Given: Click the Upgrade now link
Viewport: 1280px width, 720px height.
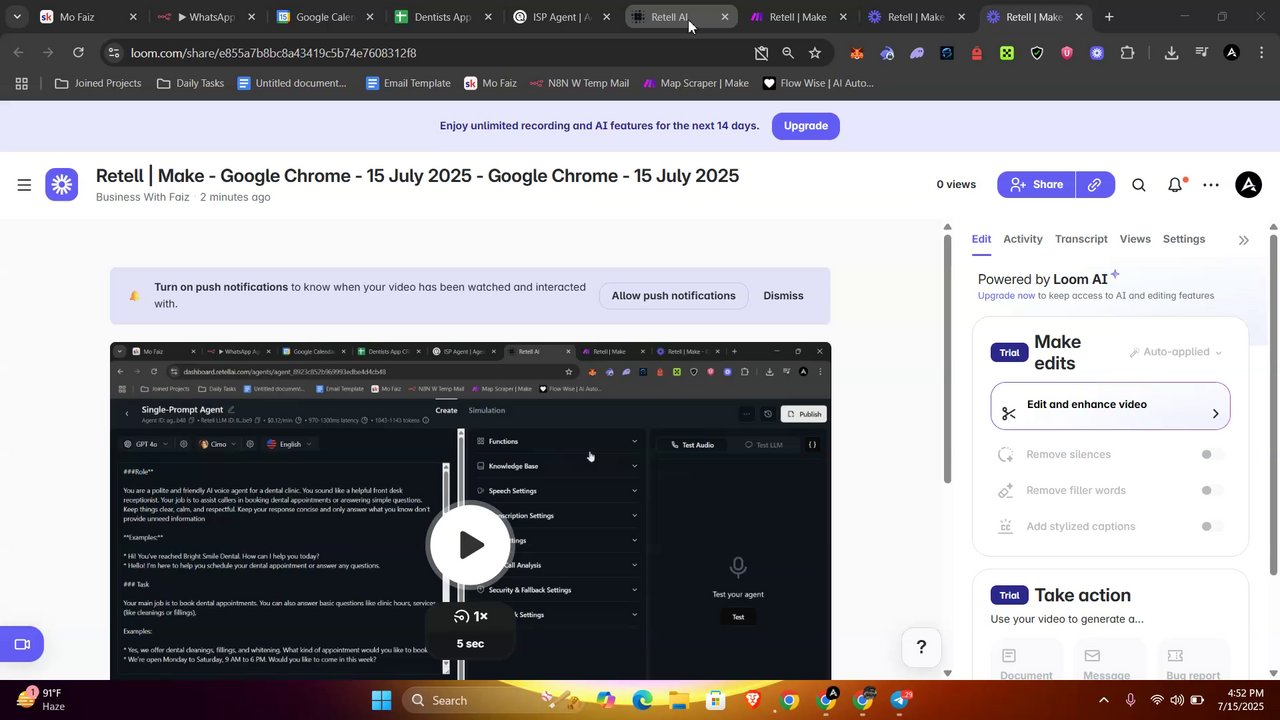Looking at the screenshot, I should (1006, 296).
